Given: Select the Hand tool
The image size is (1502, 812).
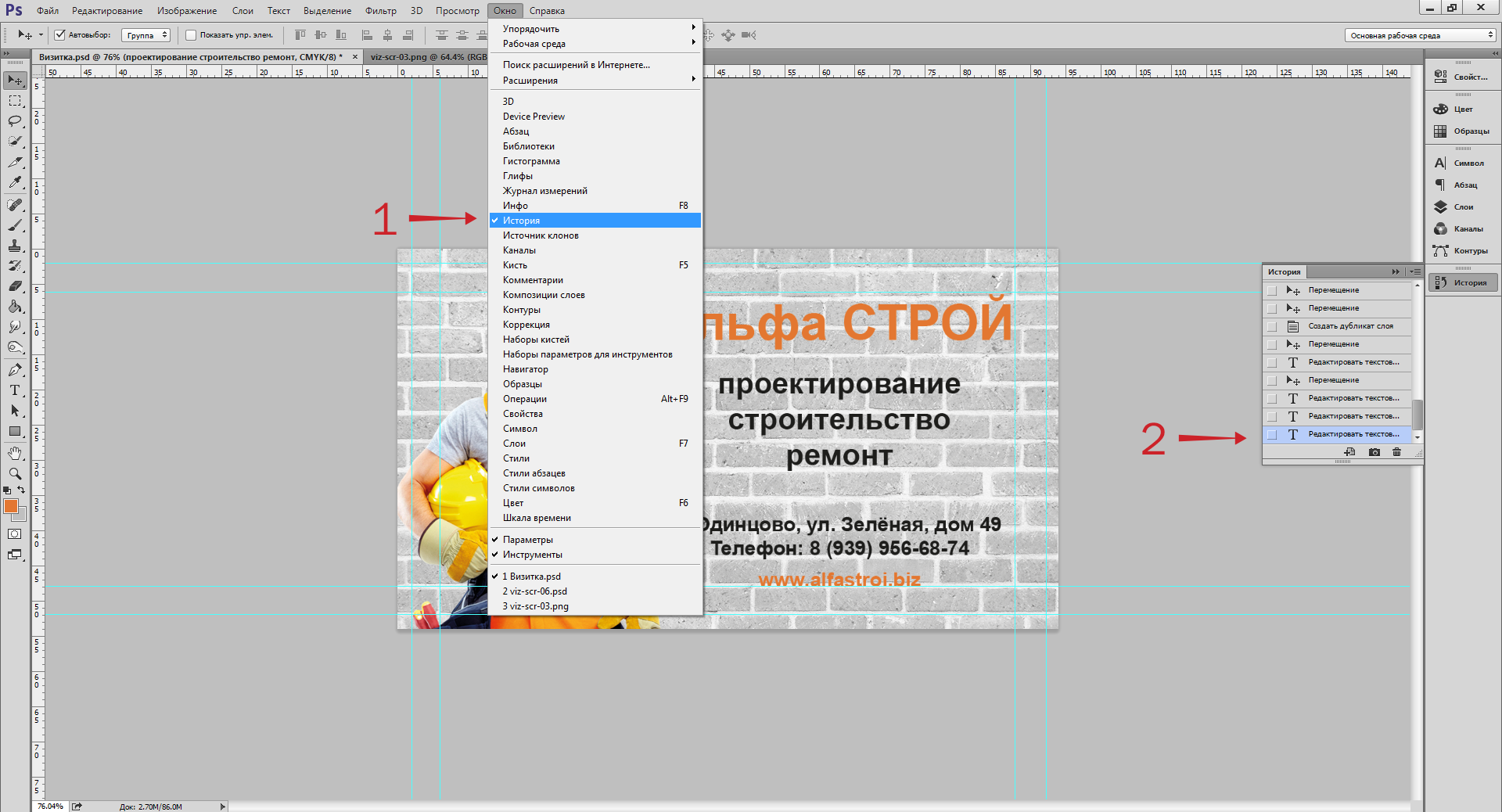Looking at the screenshot, I should point(15,454).
